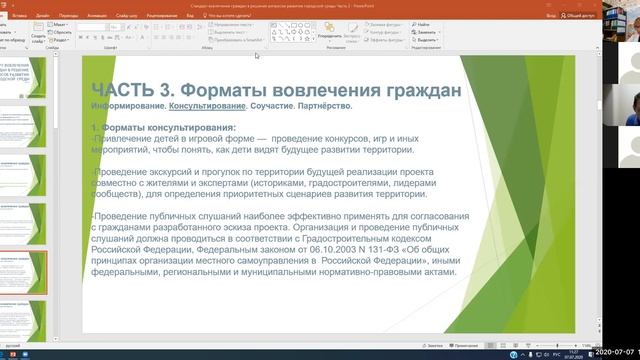Collapse the ribbon using the arrow
Image resolution: width=640 pixels, height=360 pixels.
coord(597,48)
